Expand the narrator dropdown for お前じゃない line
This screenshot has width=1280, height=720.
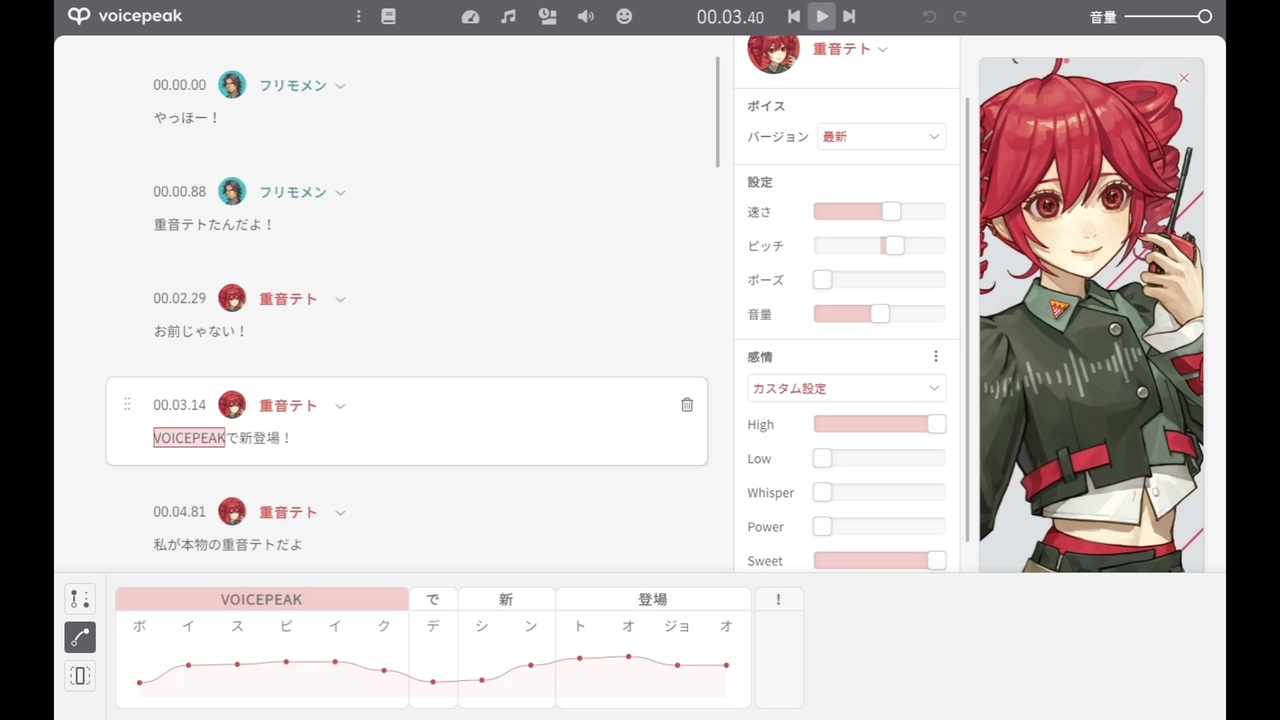point(340,299)
